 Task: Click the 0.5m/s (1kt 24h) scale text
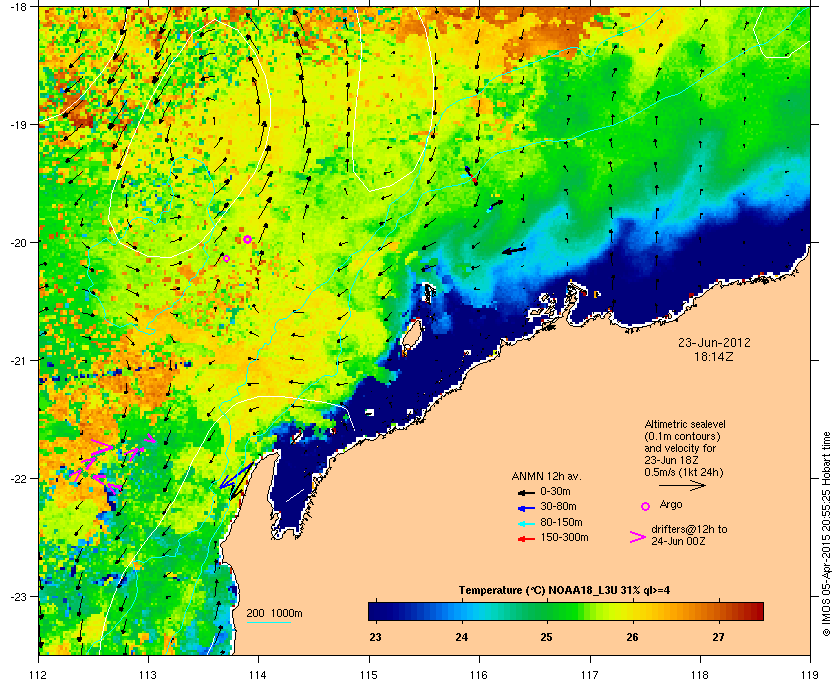click(x=684, y=472)
